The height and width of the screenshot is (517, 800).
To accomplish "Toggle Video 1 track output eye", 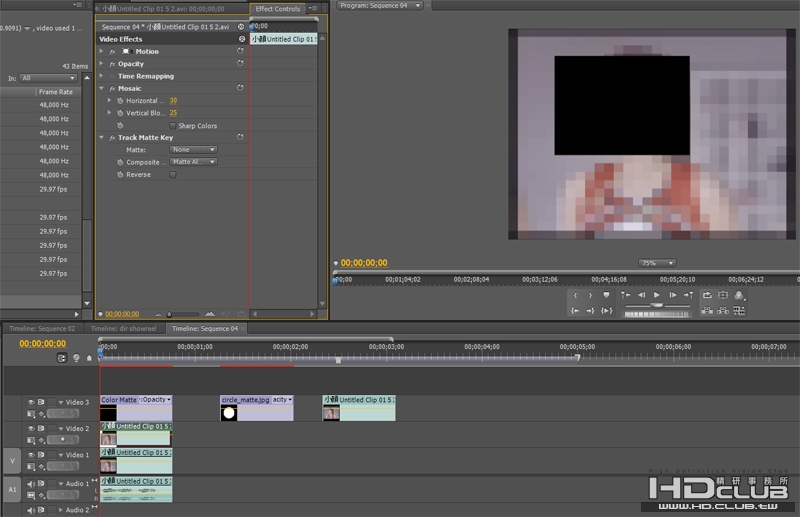I will (x=31, y=455).
